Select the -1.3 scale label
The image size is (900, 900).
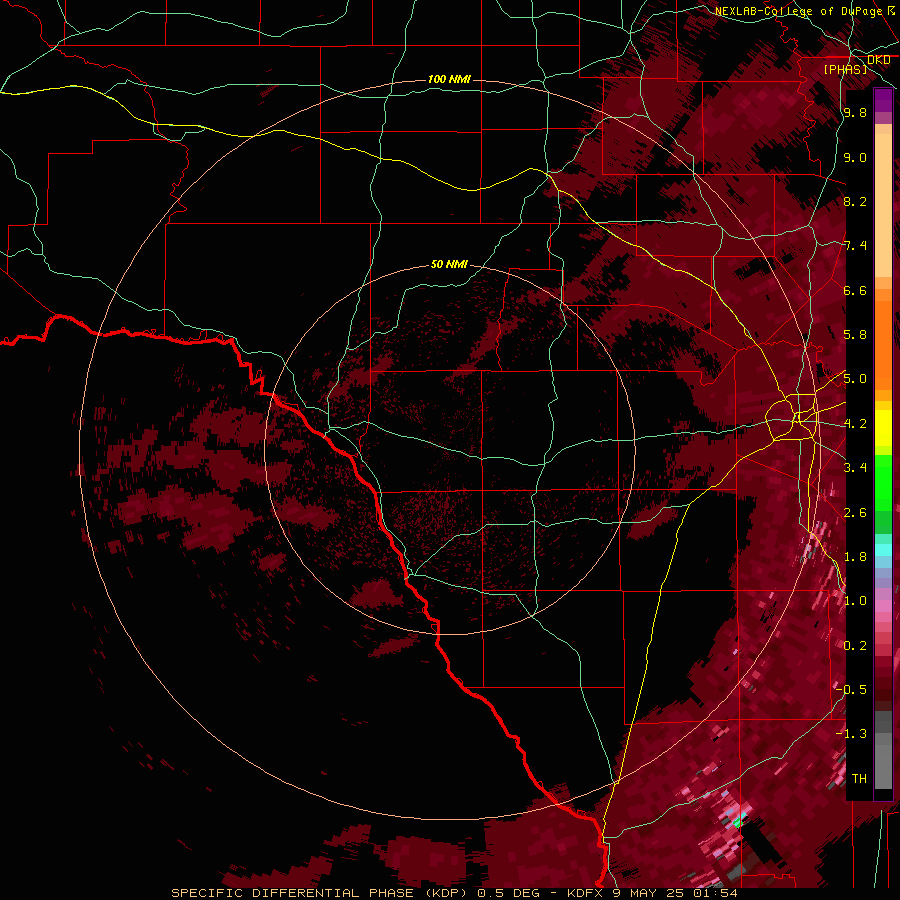tap(851, 734)
